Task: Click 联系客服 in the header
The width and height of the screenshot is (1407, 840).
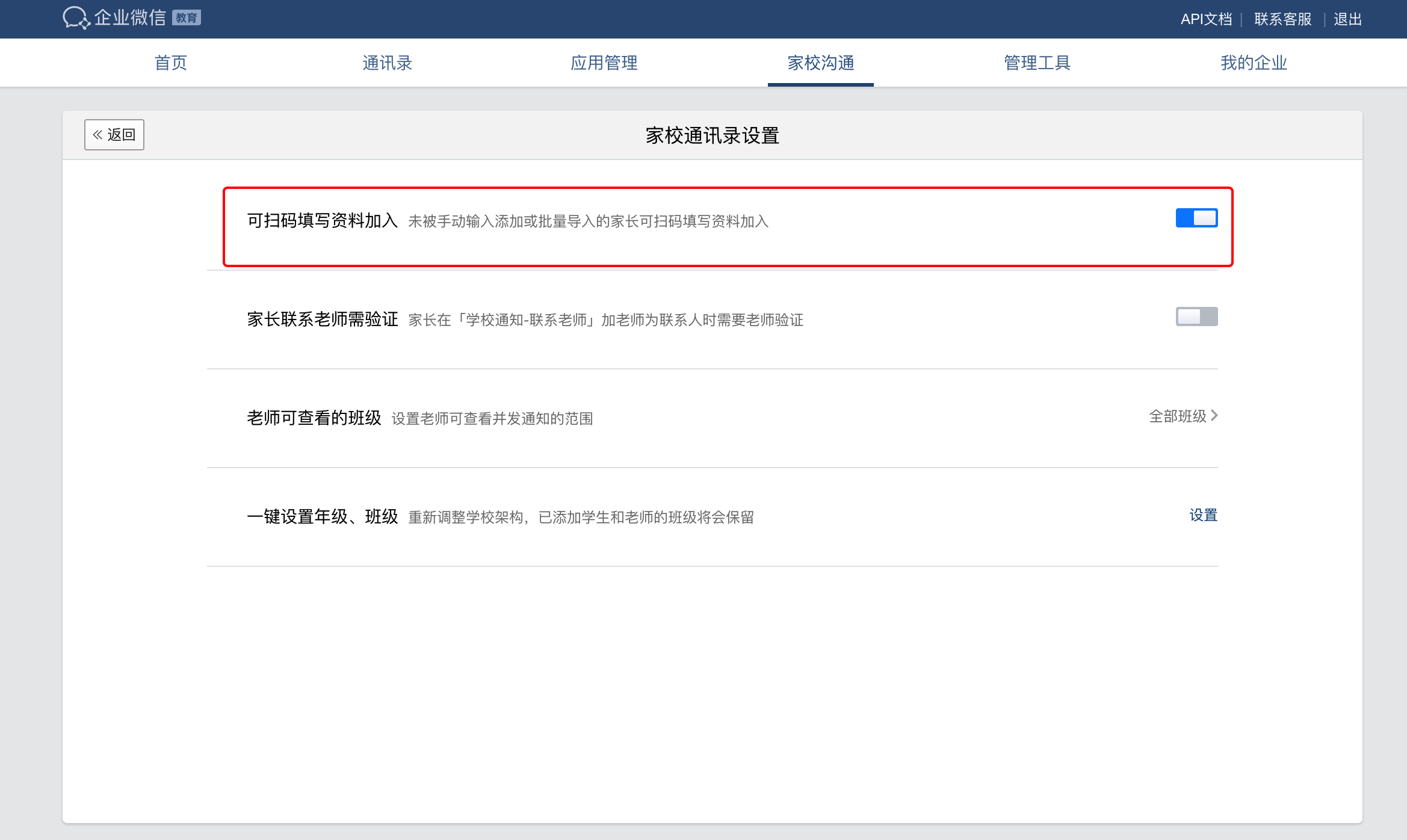Action: coord(1282,19)
